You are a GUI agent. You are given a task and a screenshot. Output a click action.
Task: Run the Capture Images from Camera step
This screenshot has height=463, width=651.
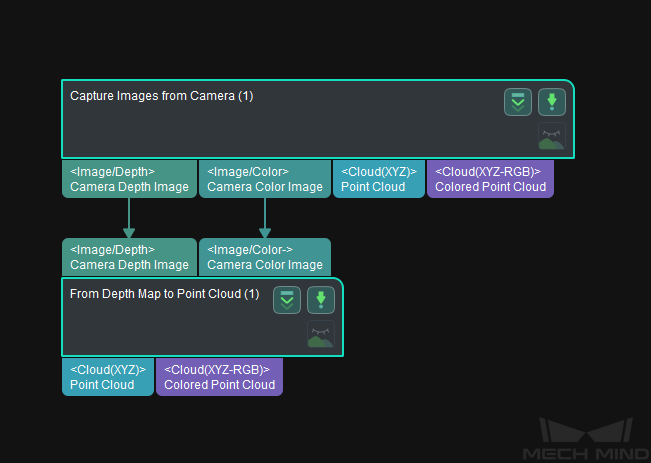coord(552,102)
